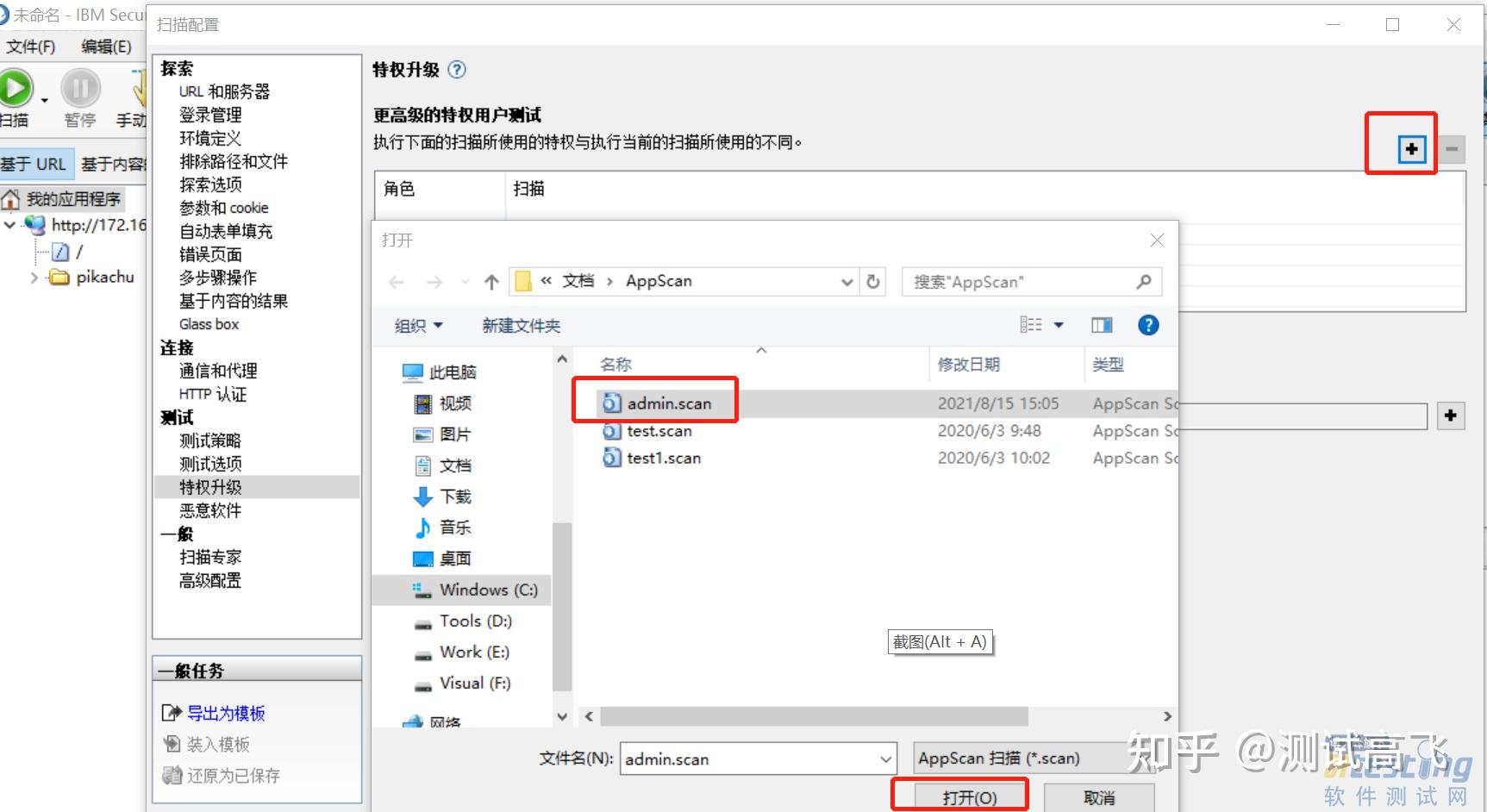Viewport: 1487px width, 812px height.
Task: Open the Organize dropdown menu
Action: [x=419, y=326]
